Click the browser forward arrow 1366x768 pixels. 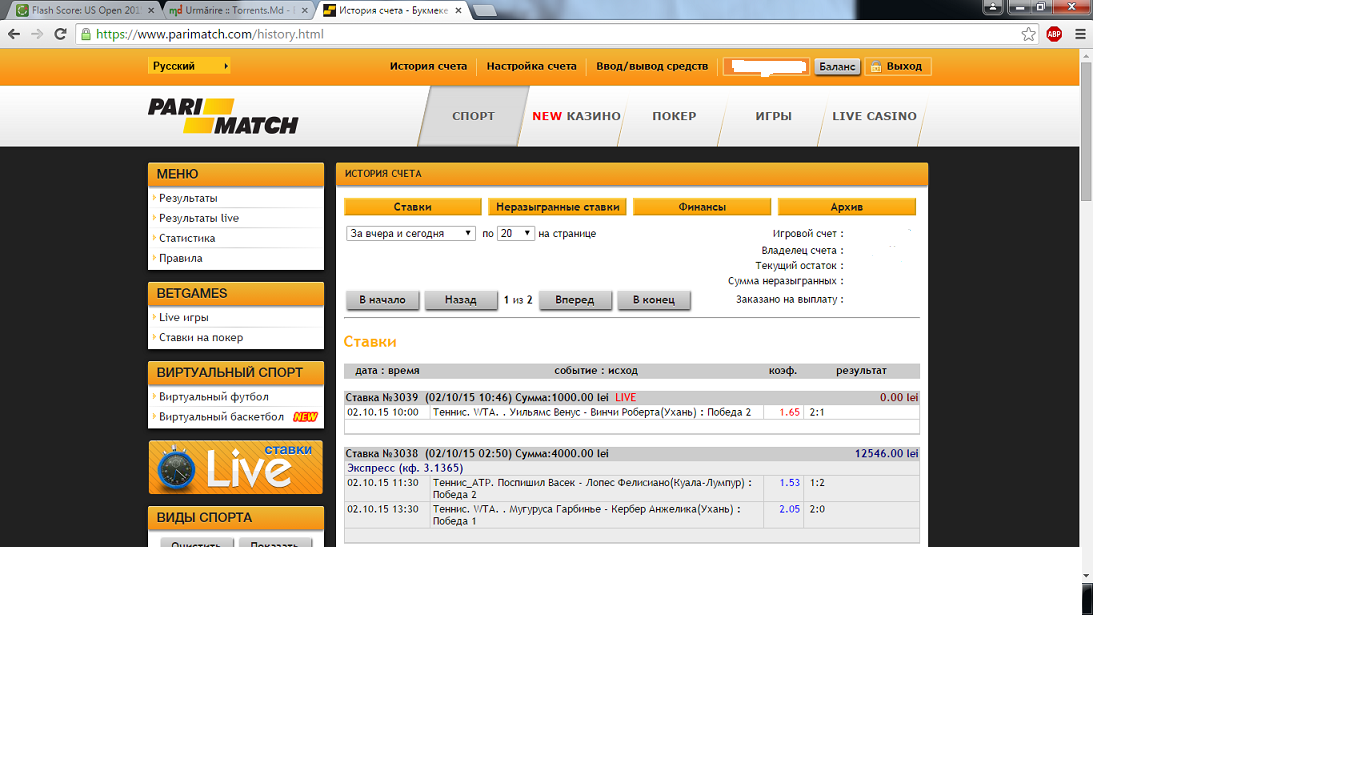37,34
